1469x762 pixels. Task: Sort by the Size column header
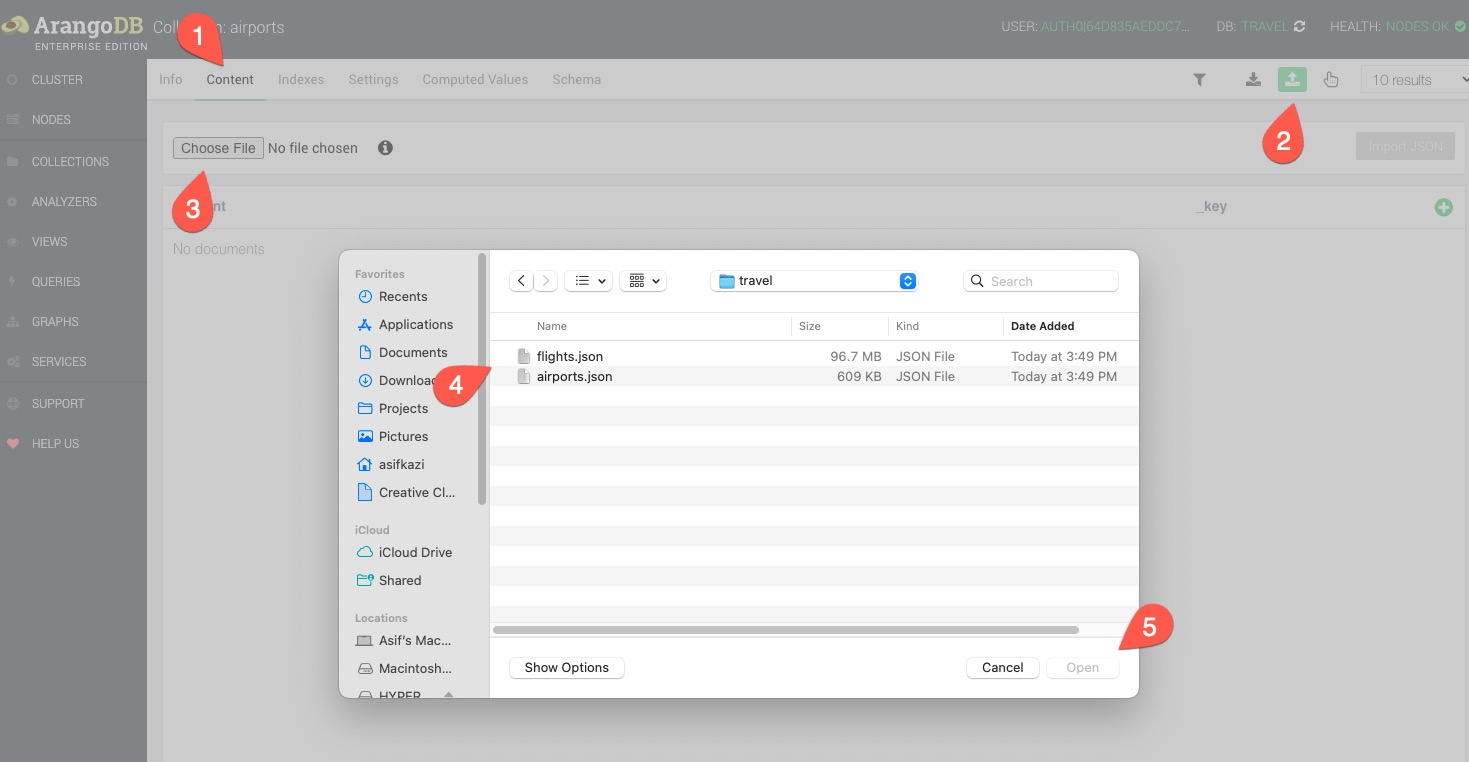810,326
